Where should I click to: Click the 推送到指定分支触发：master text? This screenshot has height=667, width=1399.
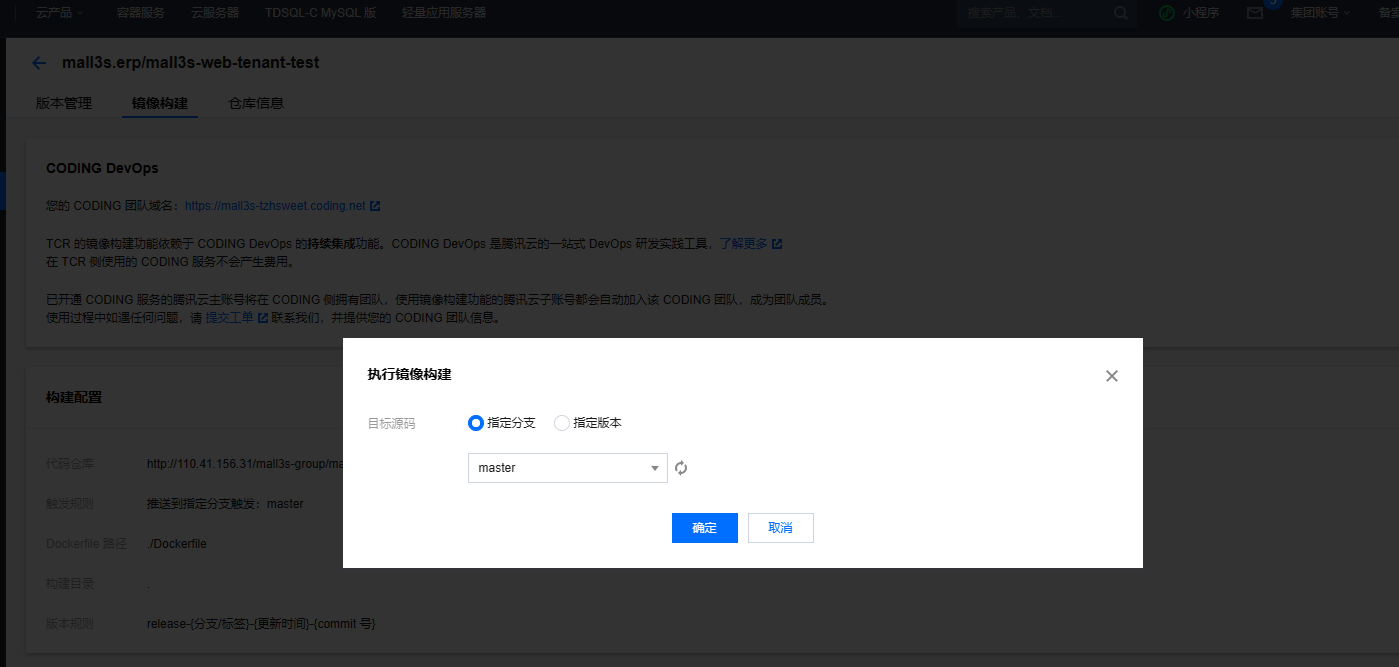point(225,504)
